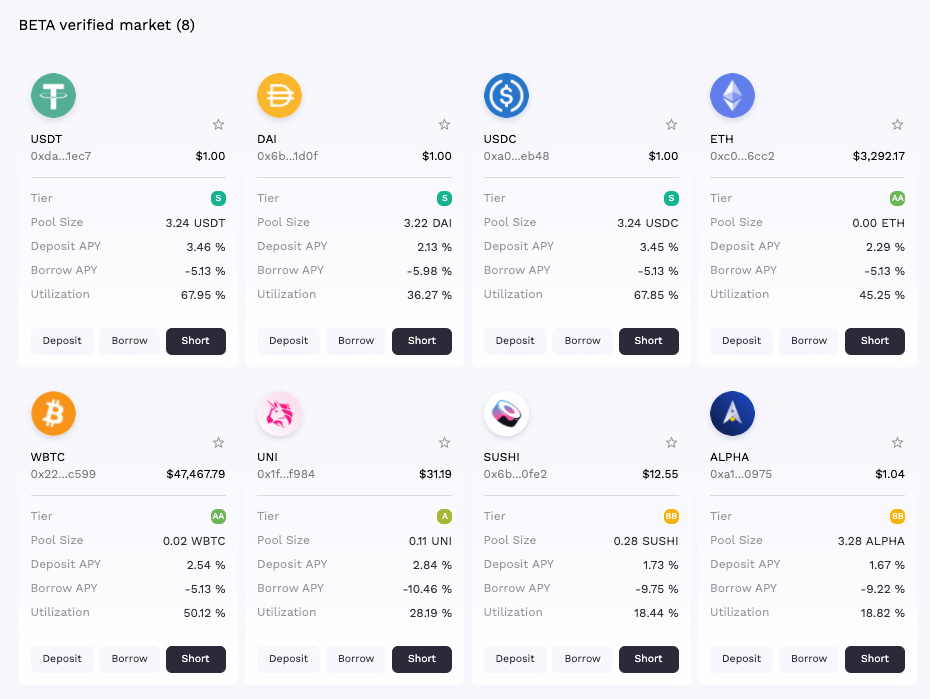Screen dimensions: 930x699
Task: Click the DAI token logo
Action: [279, 95]
